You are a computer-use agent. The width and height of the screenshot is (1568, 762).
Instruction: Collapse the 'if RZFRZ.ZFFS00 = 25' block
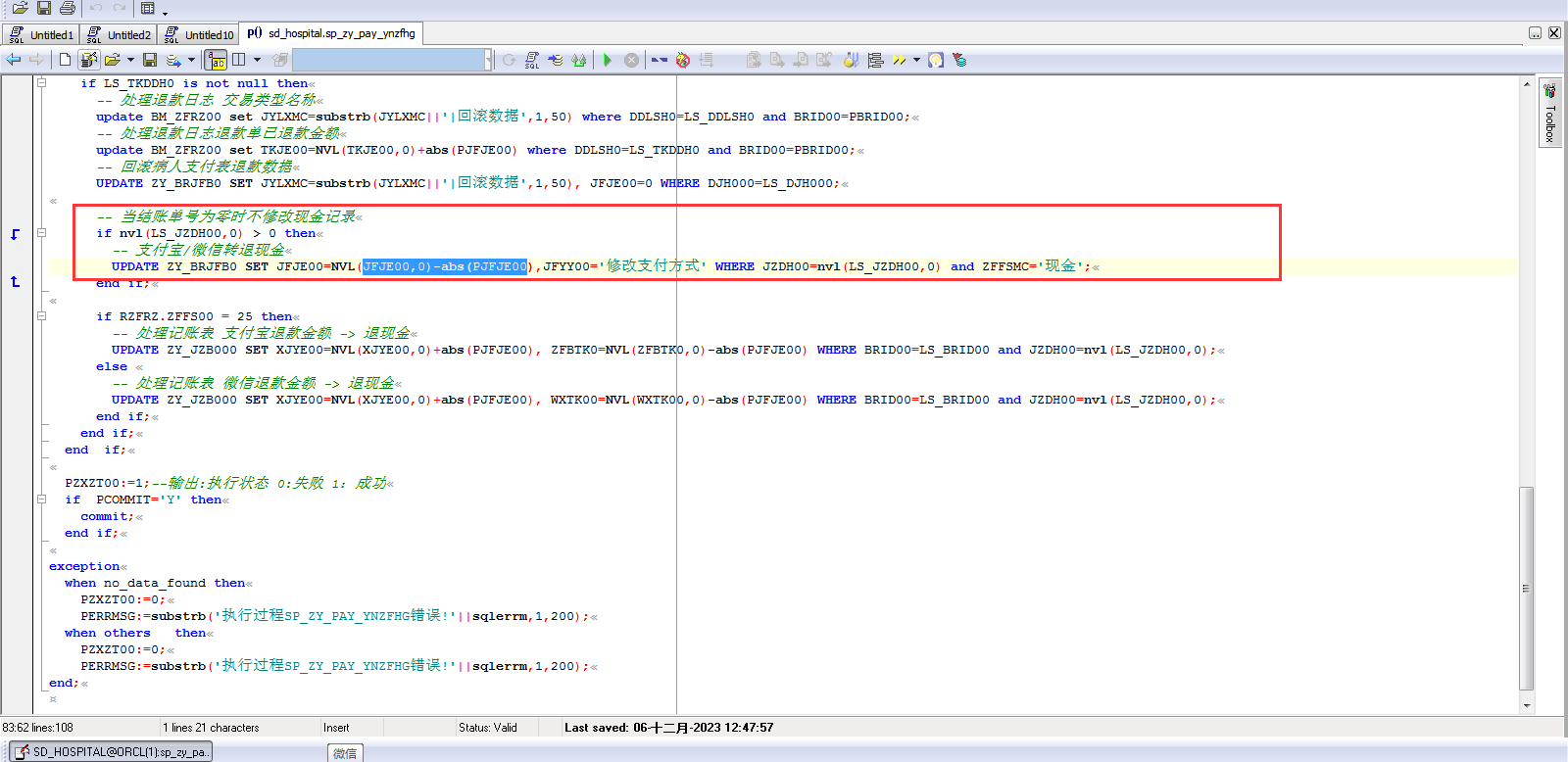[x=42, y=316]
